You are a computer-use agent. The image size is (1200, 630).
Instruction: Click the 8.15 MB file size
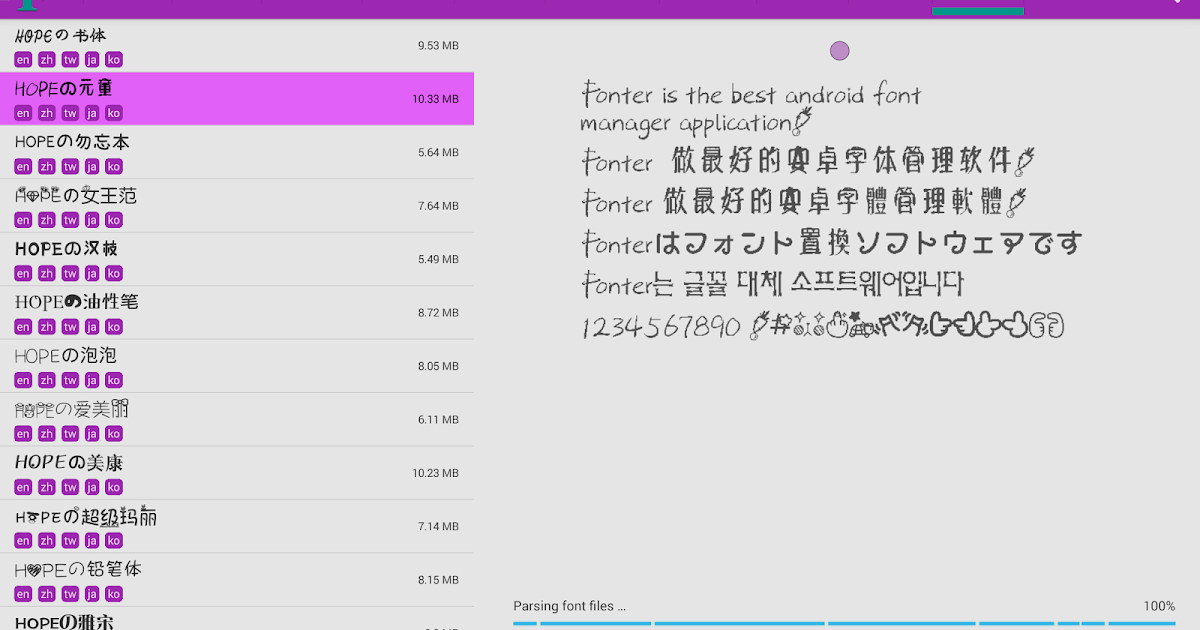pyautogui.click(x=438, y=580)
